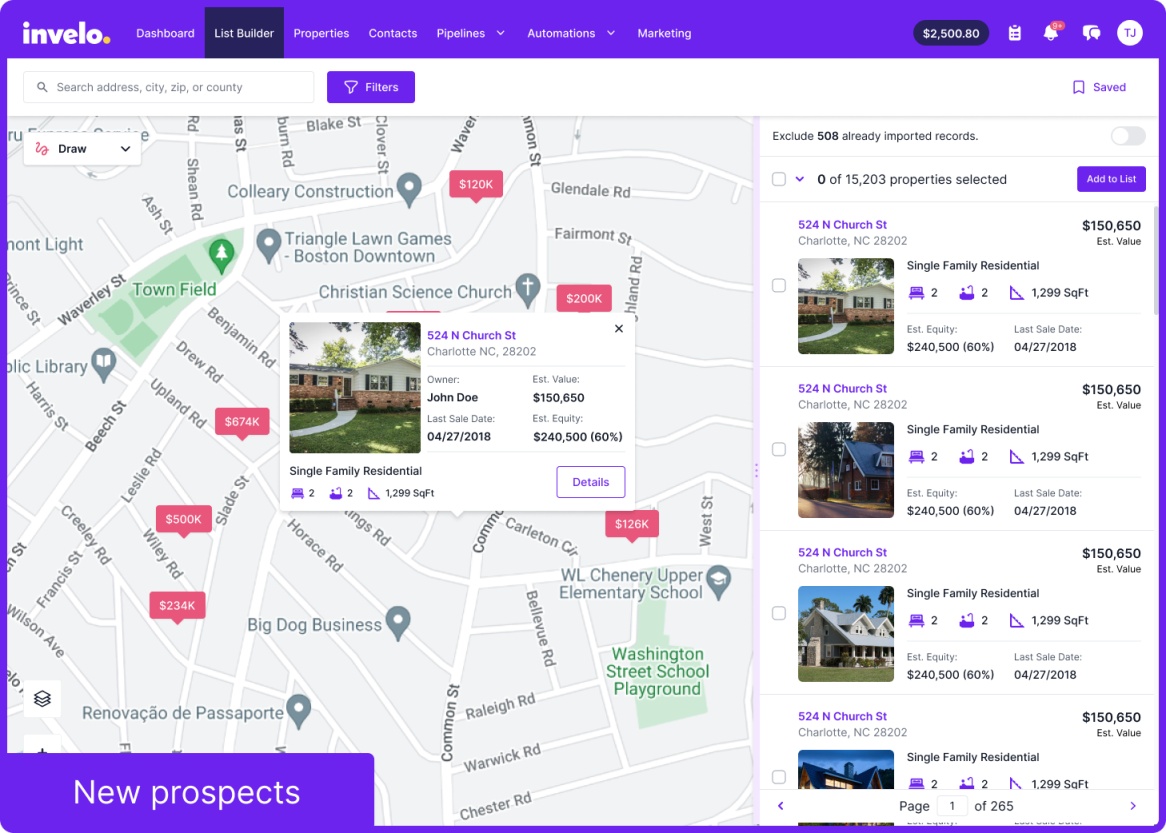Screen dimensions: 1166x833
Task: Open the chat messages icon
Action: click(1091, 32)
